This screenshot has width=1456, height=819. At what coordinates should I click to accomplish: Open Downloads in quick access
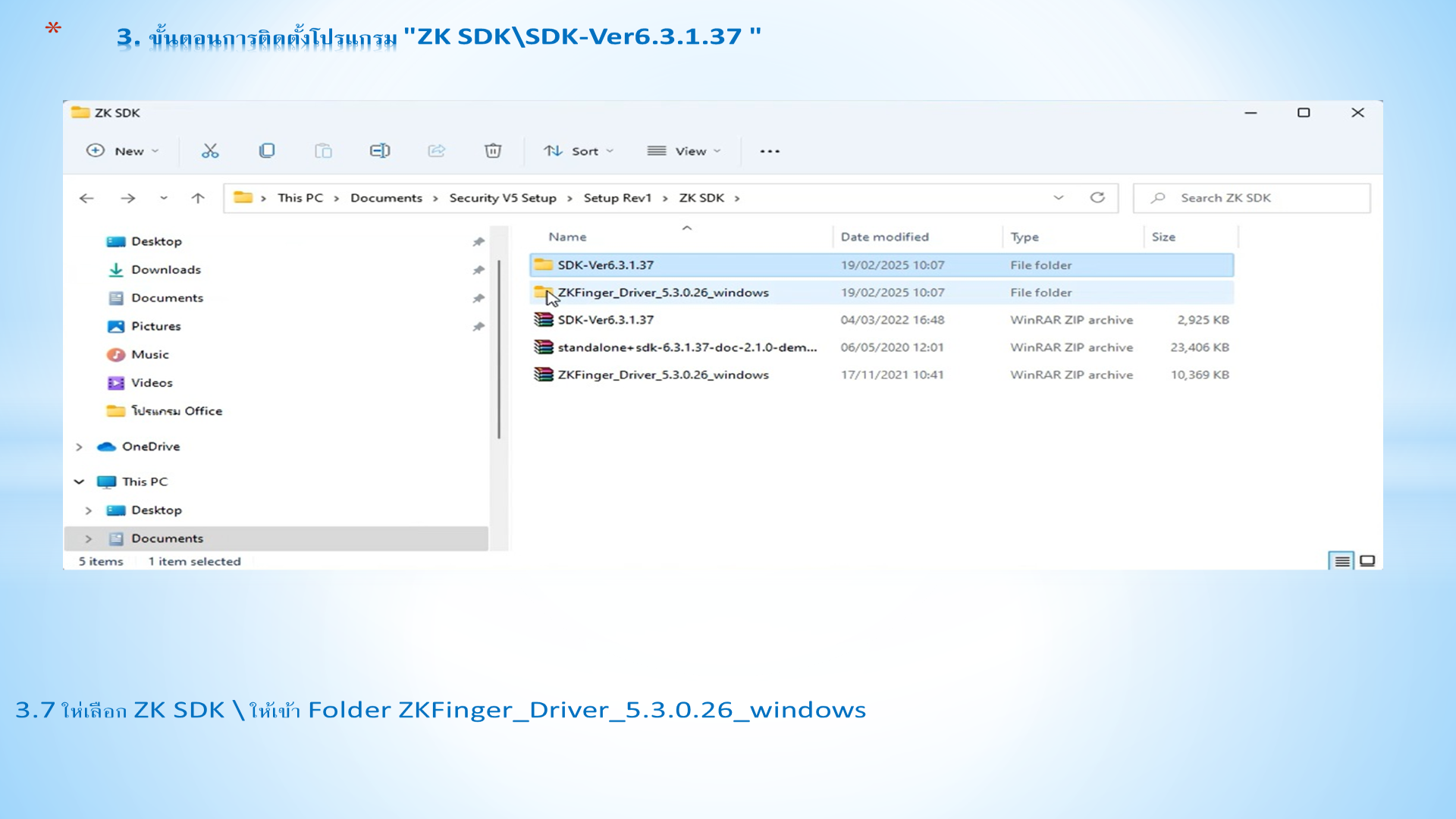point(166,270)
